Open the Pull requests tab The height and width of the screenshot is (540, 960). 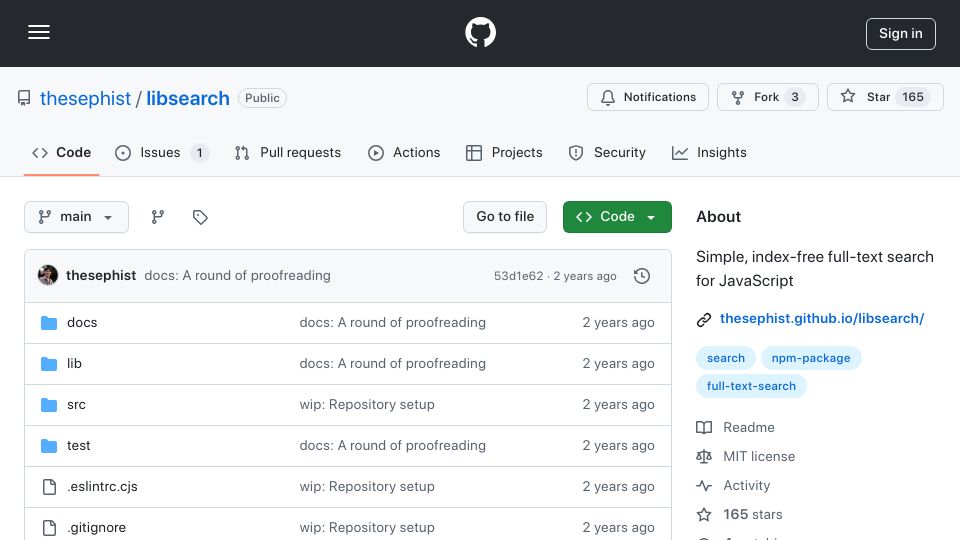[x=288, y=152]
